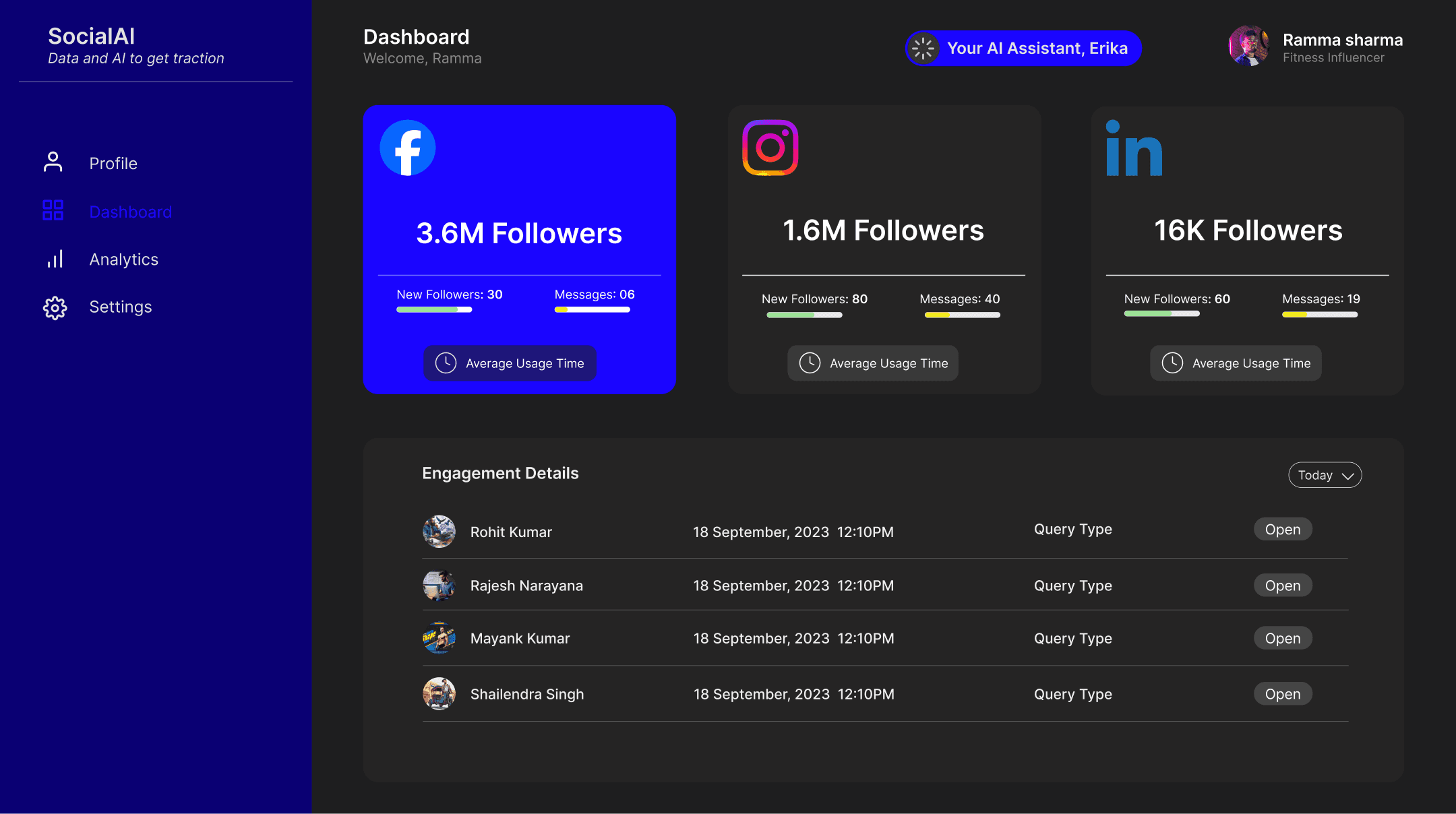
Task: Open Rohit Kumar's query
Action: (1283, 530)
